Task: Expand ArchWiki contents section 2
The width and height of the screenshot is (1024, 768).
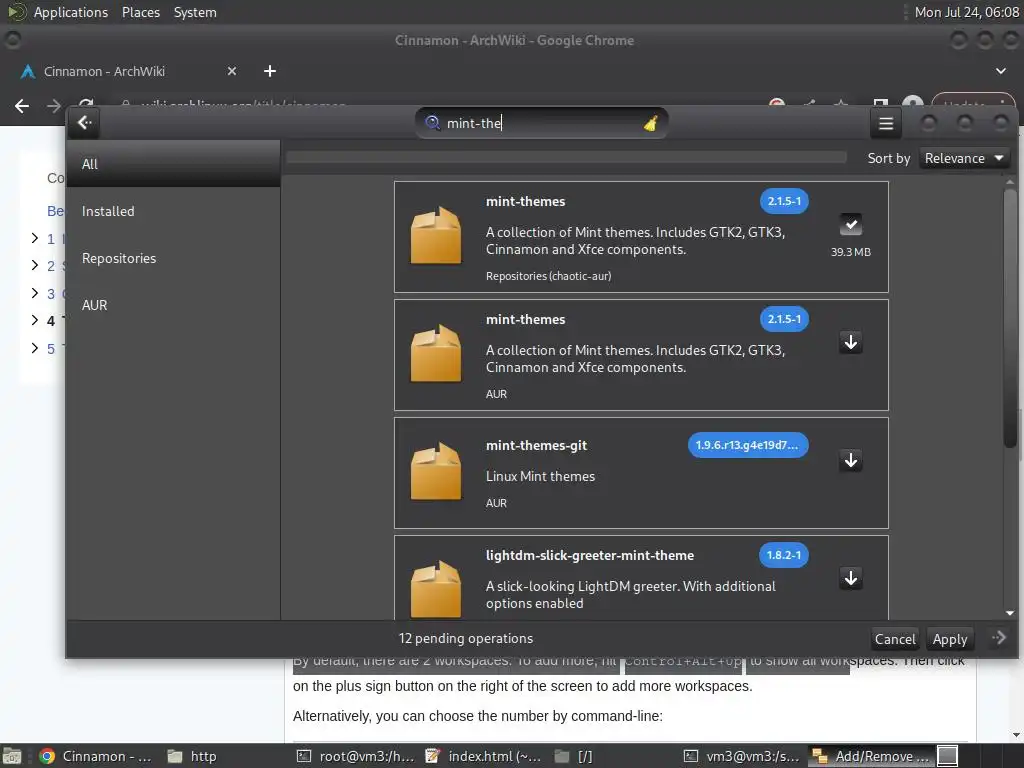Action: (x=35, y=265)
